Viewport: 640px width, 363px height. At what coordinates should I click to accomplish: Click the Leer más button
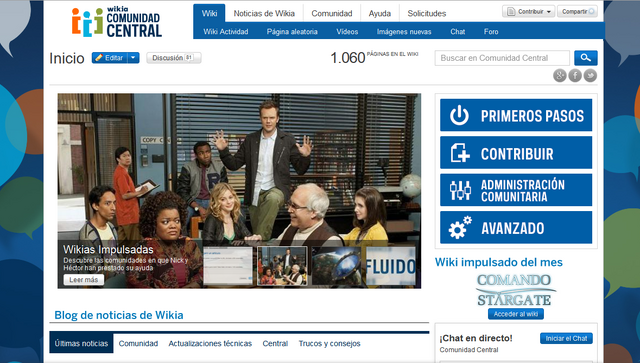click(x=84, y=280)
